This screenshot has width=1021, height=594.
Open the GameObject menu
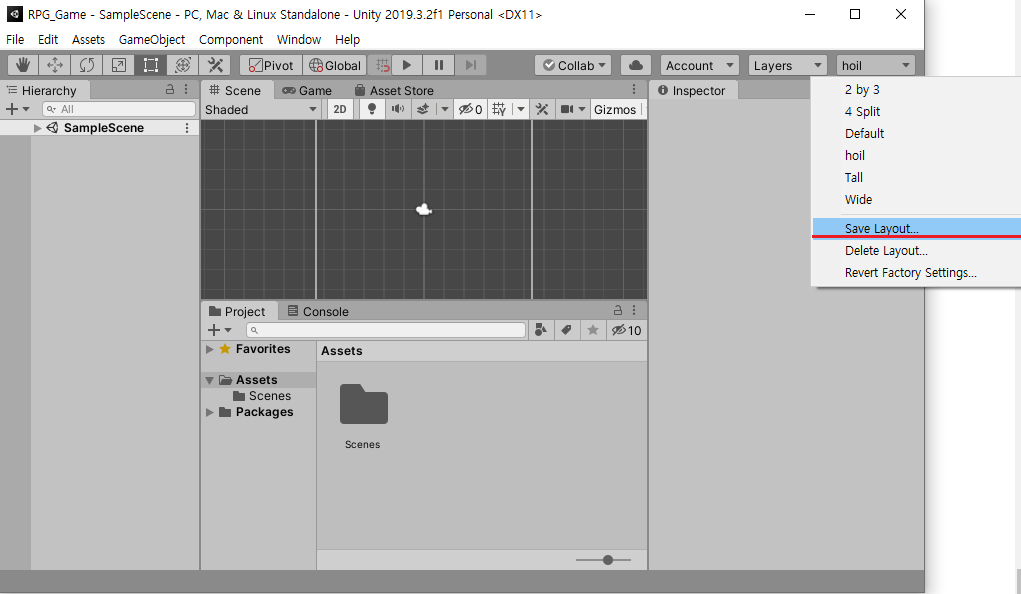152,40
